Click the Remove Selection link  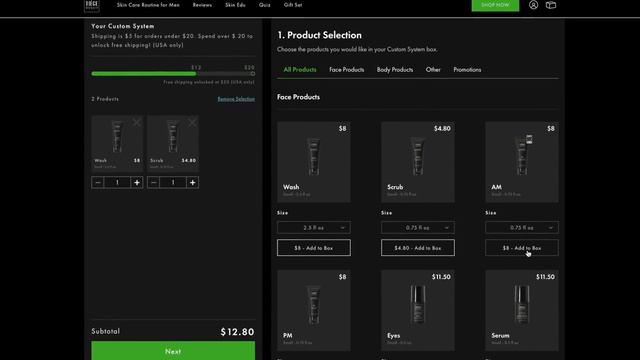pos(236,99)
